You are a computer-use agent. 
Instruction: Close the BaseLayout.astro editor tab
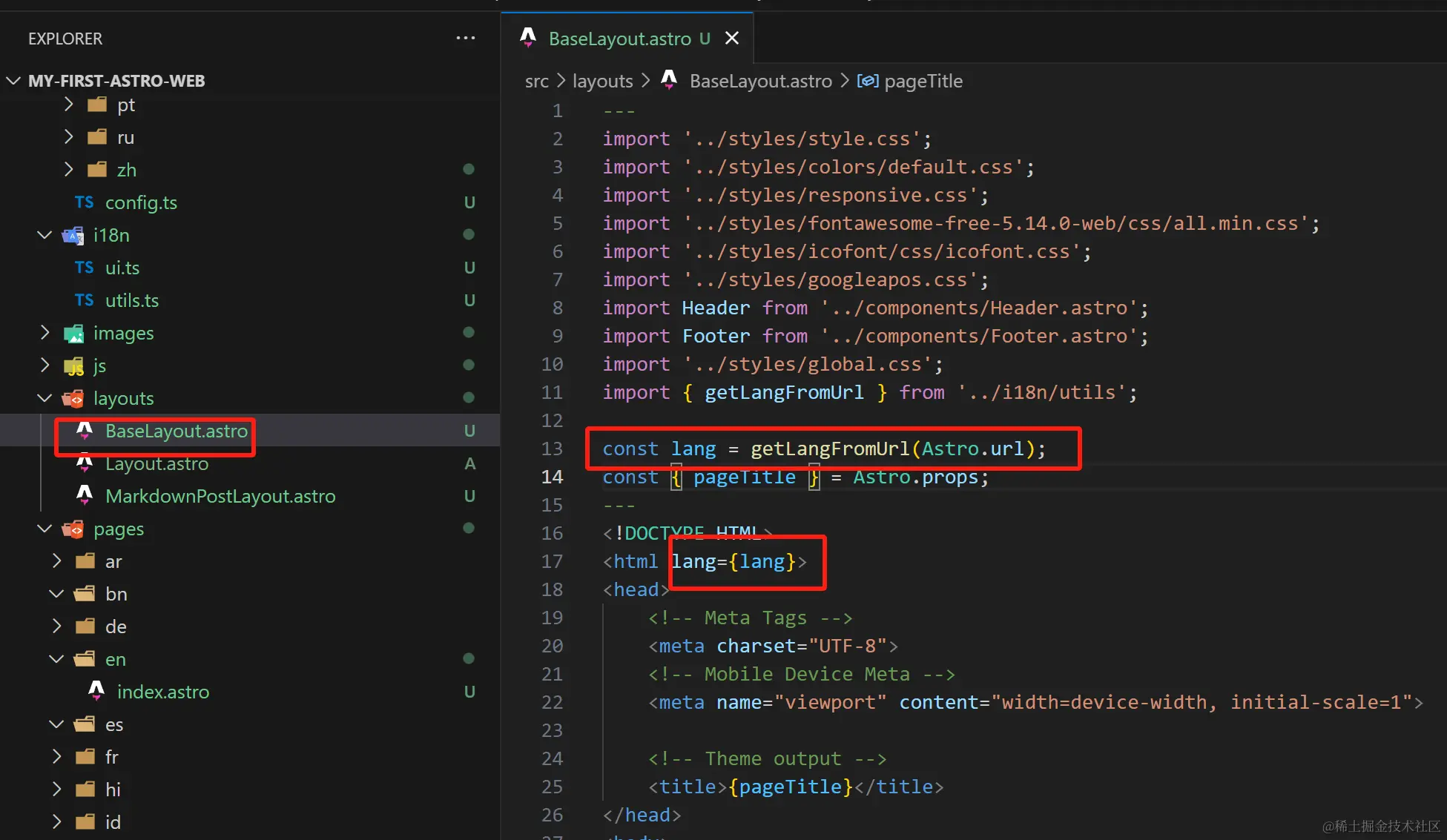click(x=731, y=38)
